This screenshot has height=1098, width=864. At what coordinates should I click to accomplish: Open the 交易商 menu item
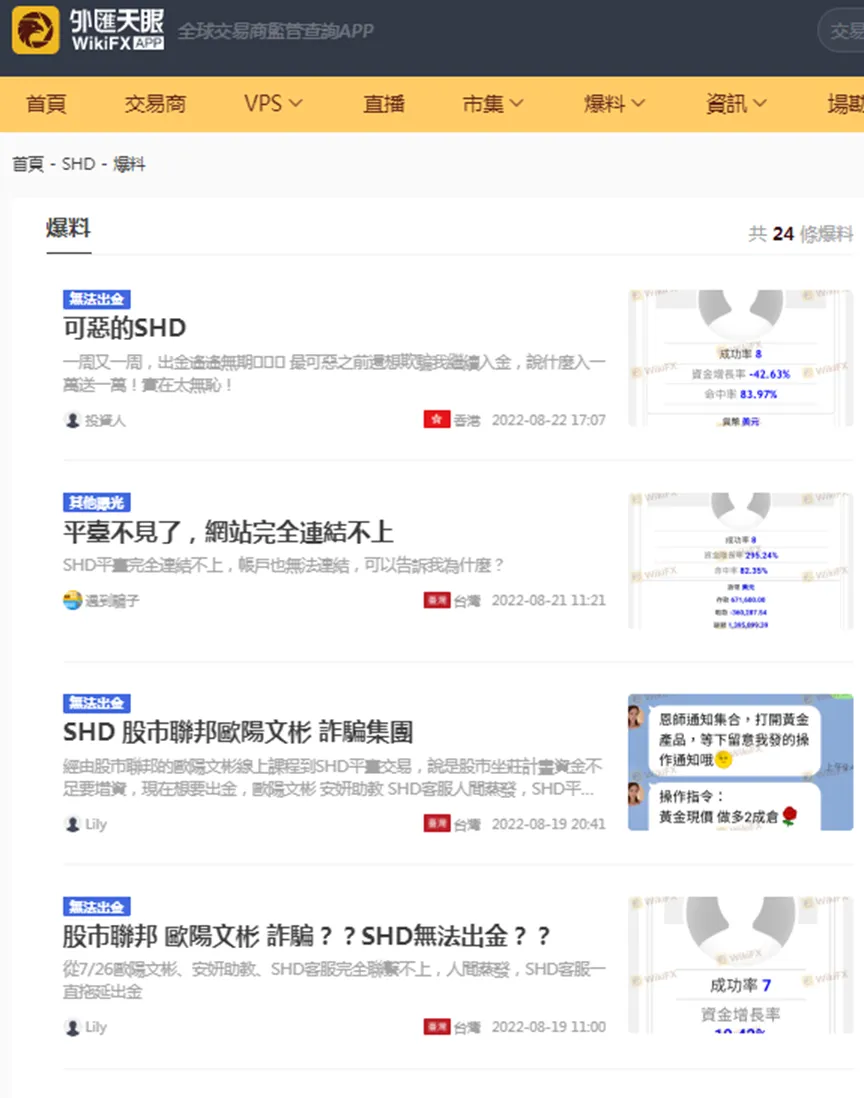tap(155, 104)
